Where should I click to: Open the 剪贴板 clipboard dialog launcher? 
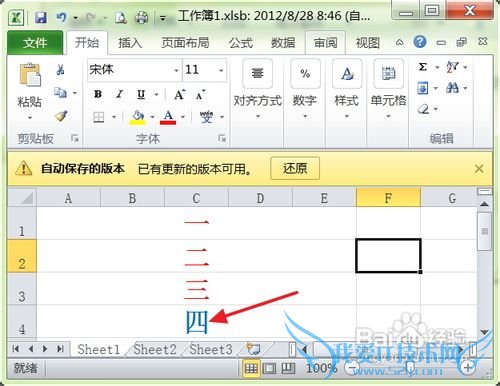(75, 138)
